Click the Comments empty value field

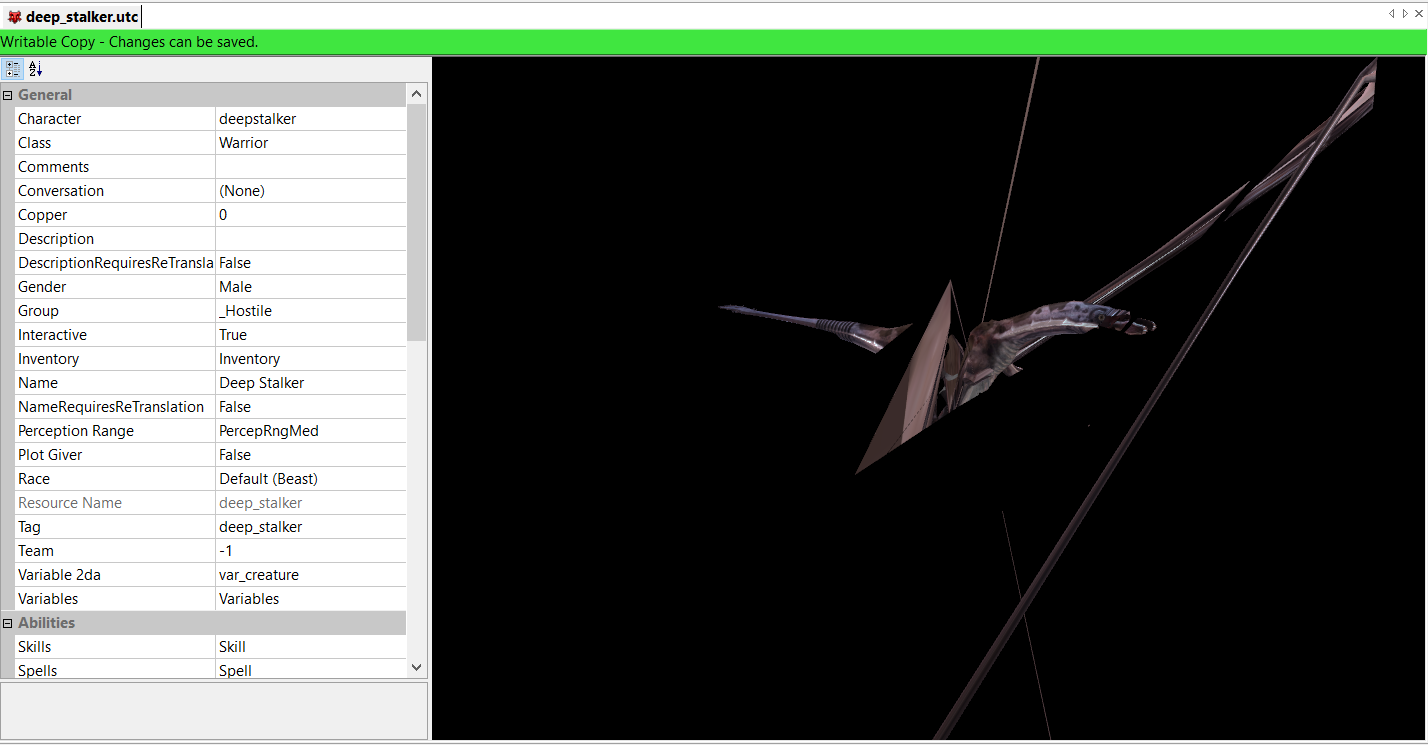311,167
